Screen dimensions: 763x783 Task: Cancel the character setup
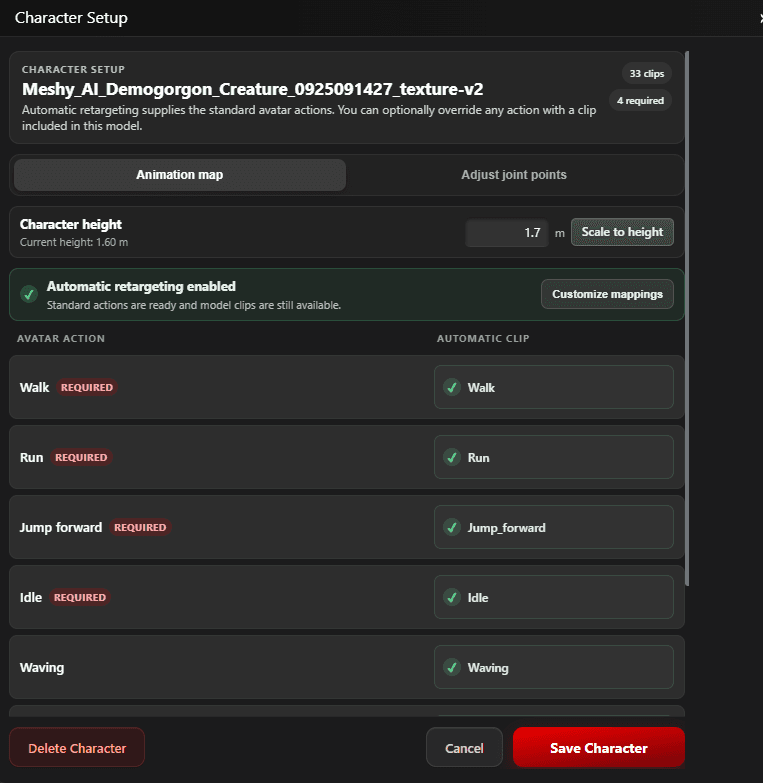point(464,748)
